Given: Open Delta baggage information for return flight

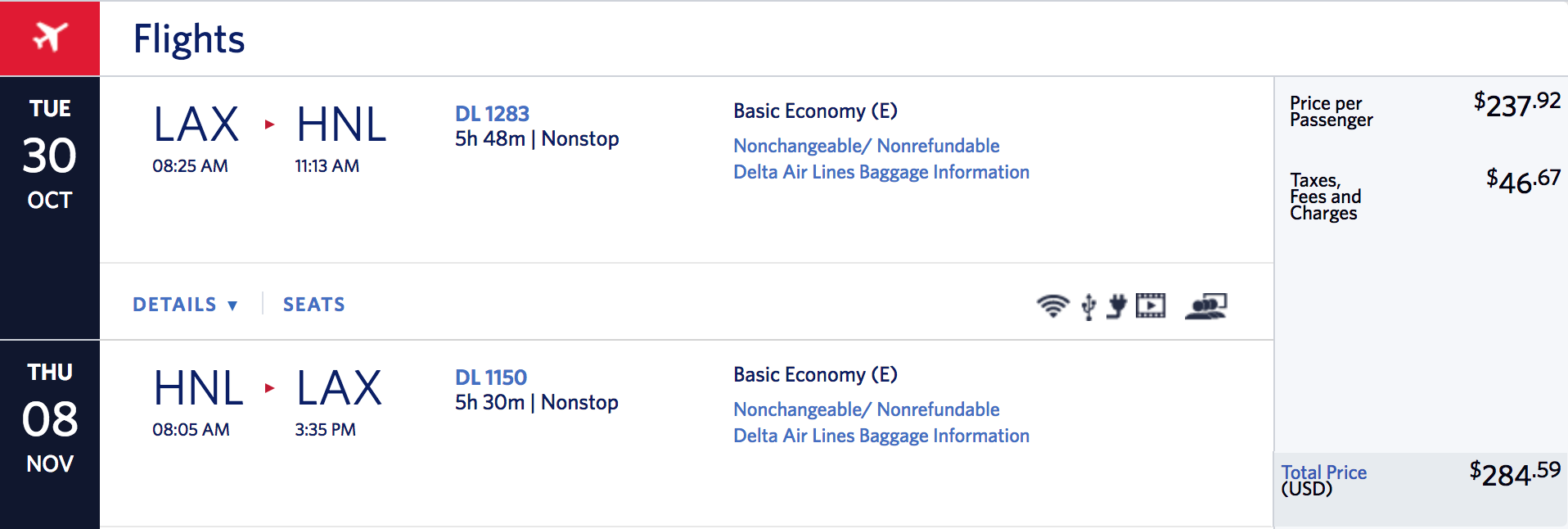Looking at the screenshot, I should click(x=881, y=436).
